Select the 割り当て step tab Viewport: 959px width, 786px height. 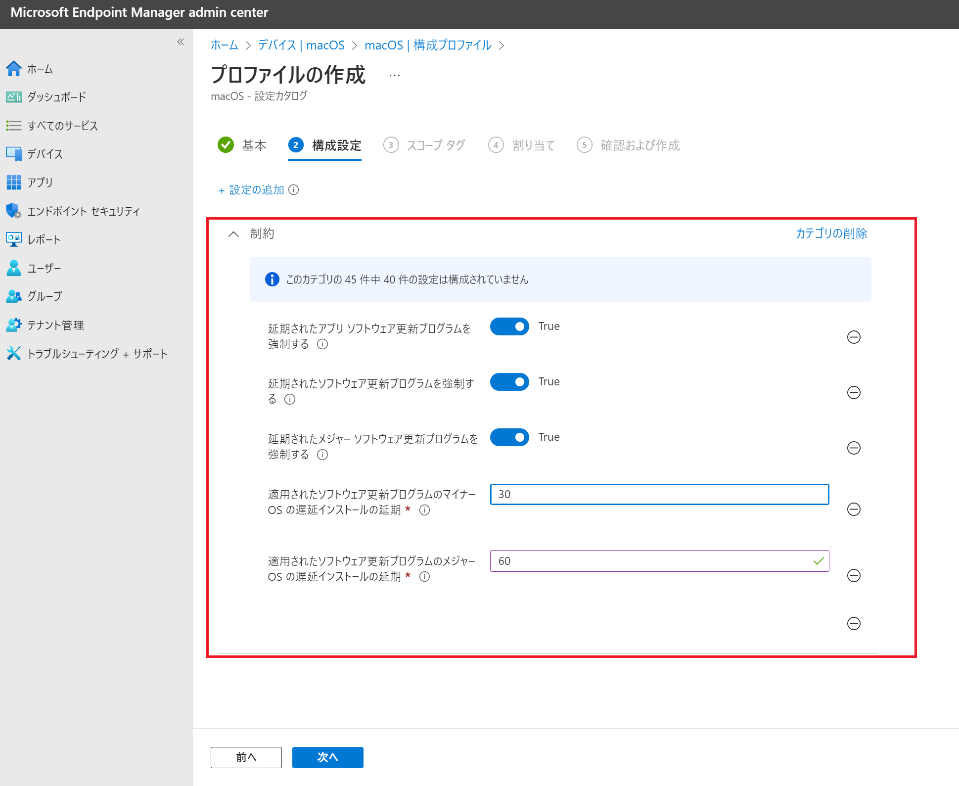[x=522, y=145]
